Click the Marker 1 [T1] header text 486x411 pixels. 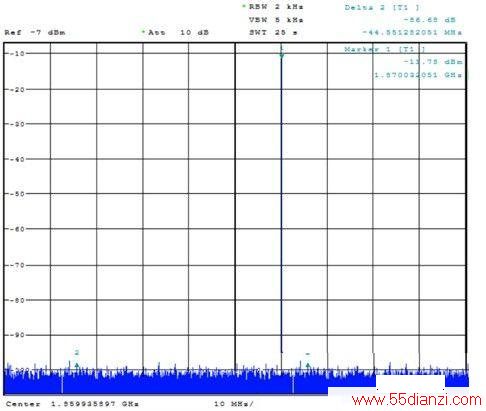click(x=385, y=49)
